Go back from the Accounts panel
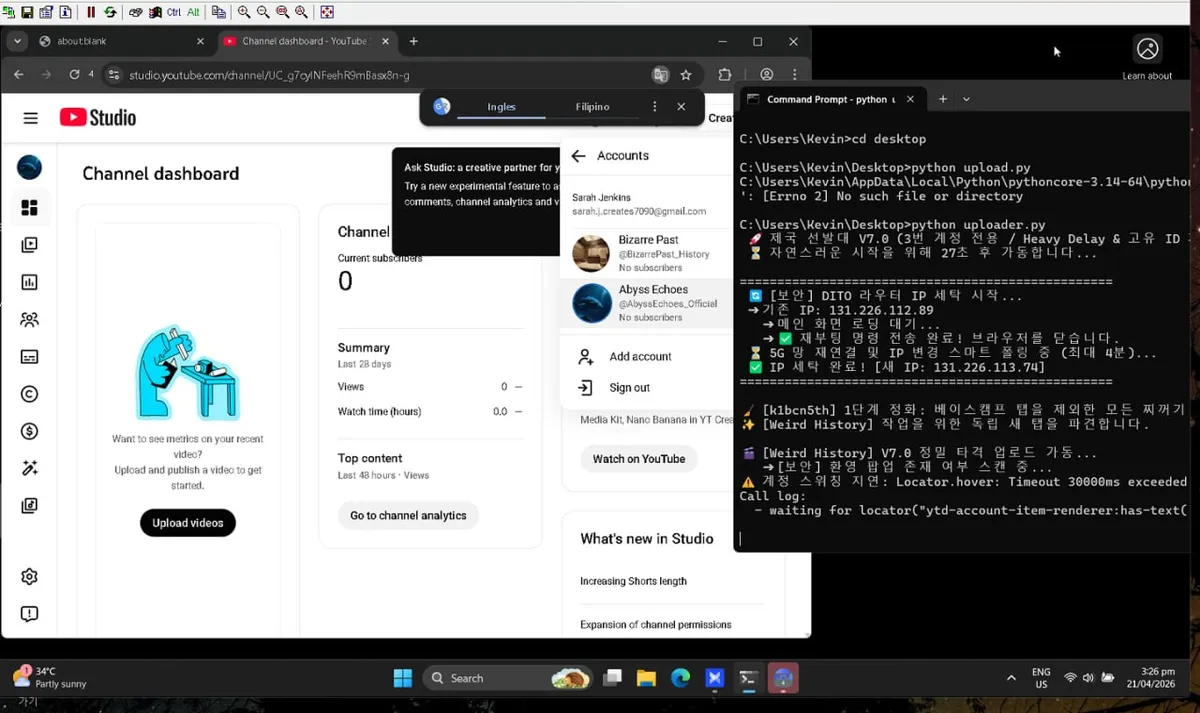The width and height of the screenshot is (1200, 713). 578,156
